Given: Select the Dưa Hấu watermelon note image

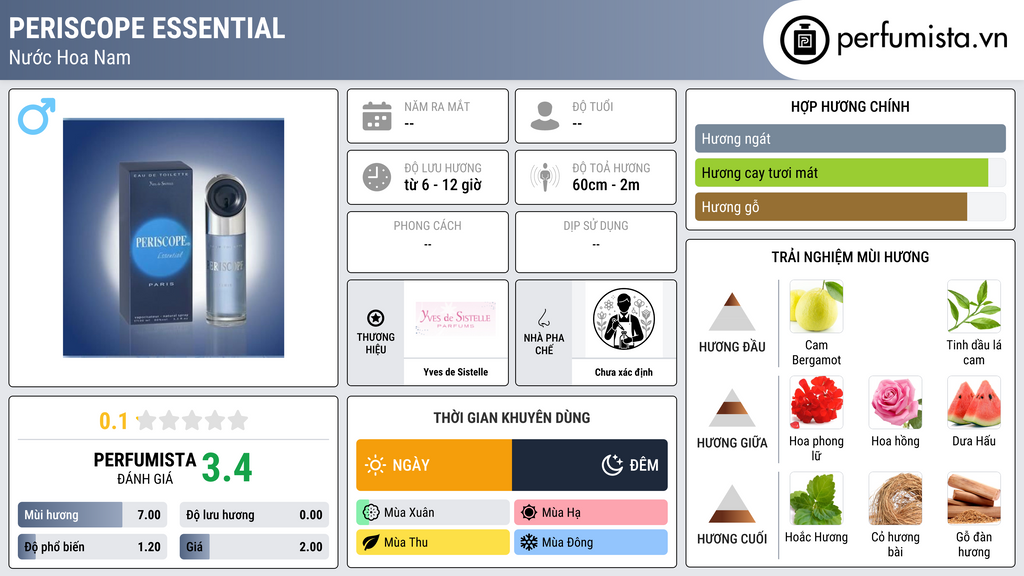Looking at the screenshot, I should [x=974, y=402].
